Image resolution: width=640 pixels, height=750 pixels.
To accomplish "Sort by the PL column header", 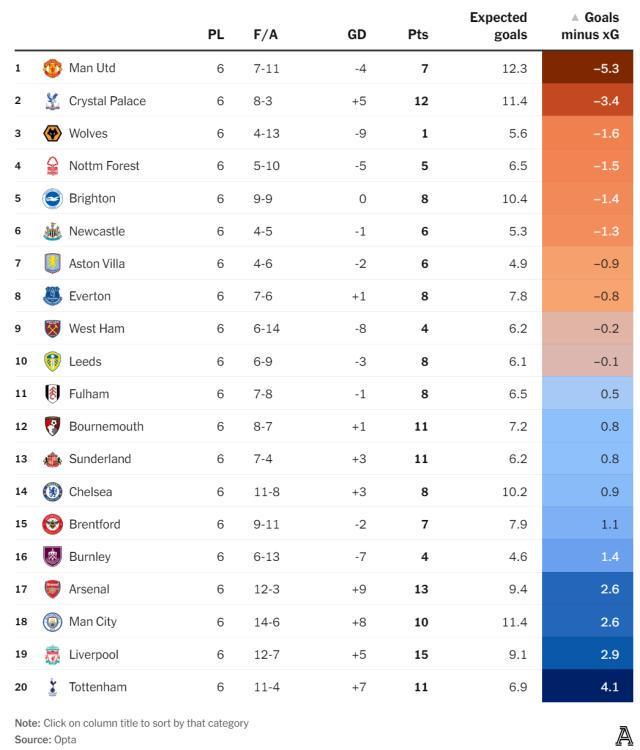I will [x=216, y=34].
